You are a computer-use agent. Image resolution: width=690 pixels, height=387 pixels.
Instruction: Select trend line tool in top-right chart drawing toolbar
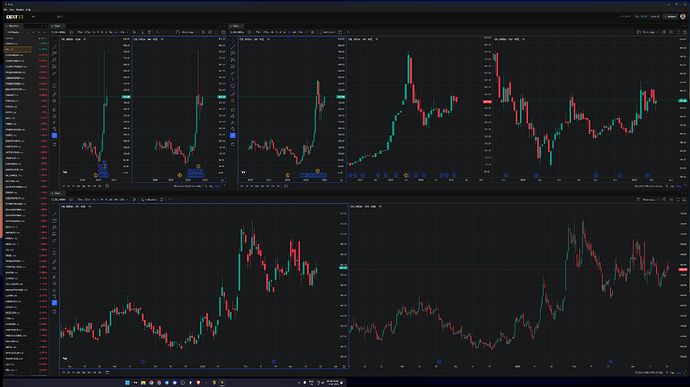tap(233, 47)
